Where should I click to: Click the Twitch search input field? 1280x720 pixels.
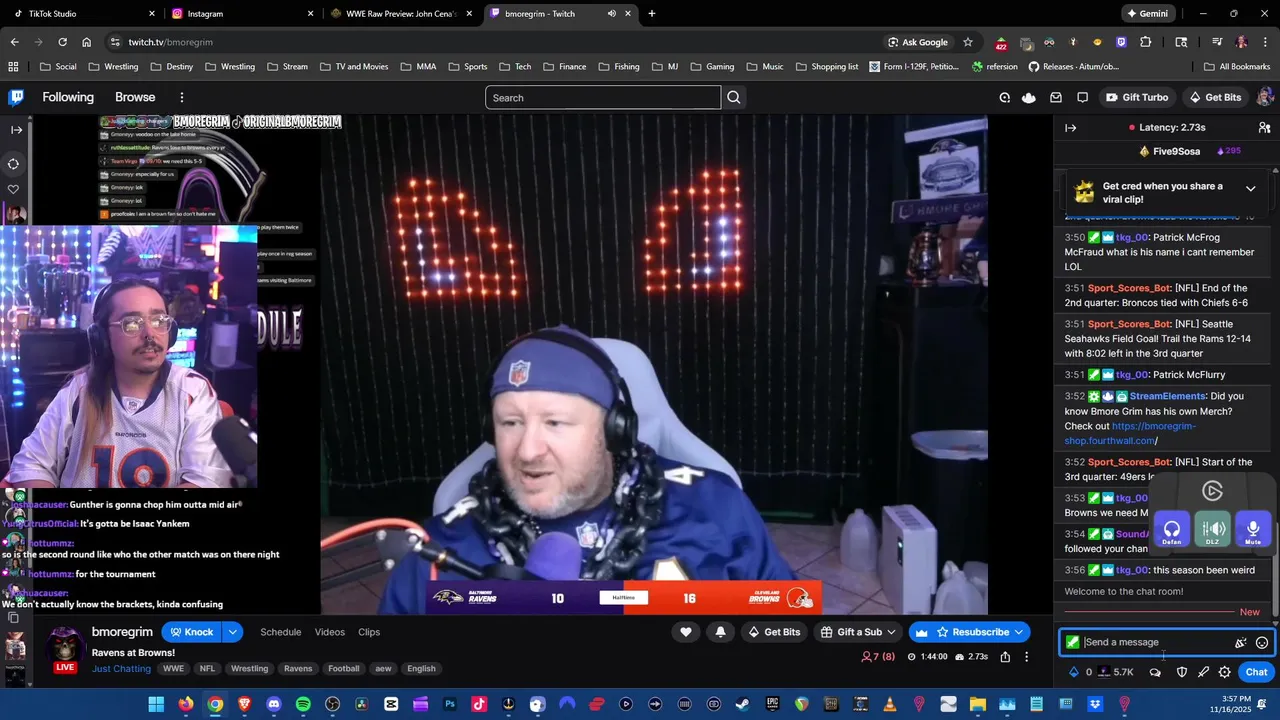pyautogui.click(x=603, y=97)
